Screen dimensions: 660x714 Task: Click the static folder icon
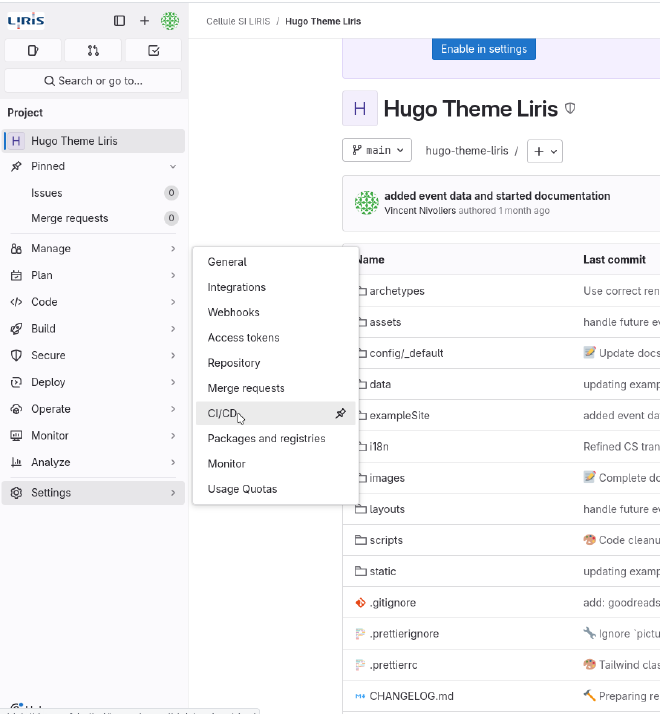[361, 571]
